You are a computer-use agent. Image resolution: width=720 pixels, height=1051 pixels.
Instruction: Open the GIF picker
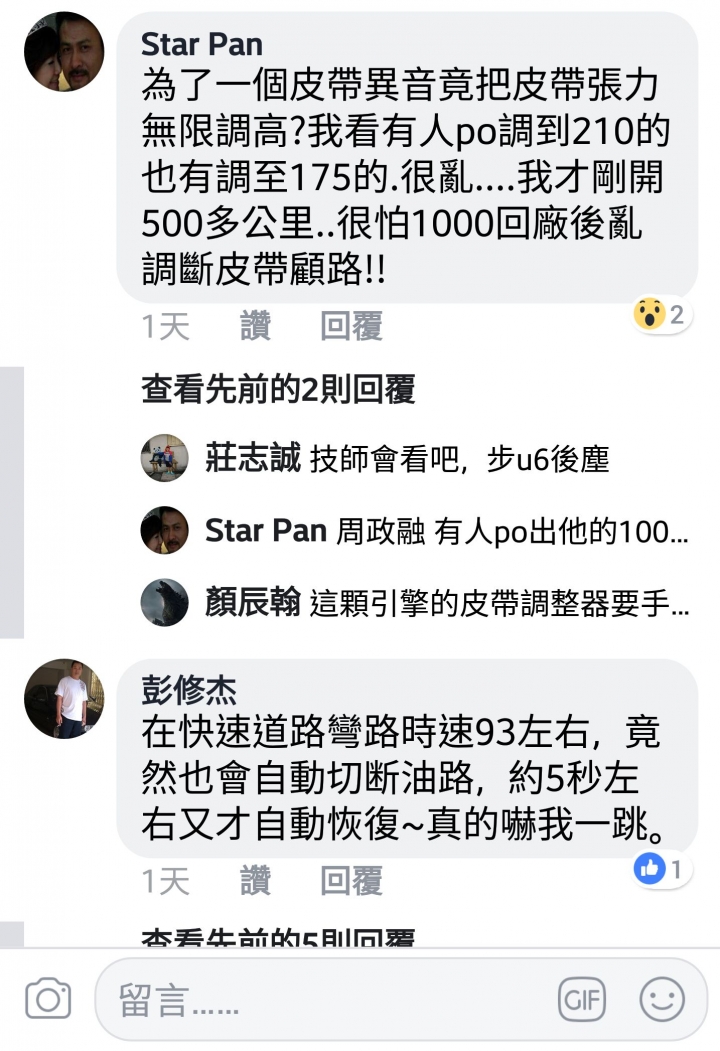[582, 999]
